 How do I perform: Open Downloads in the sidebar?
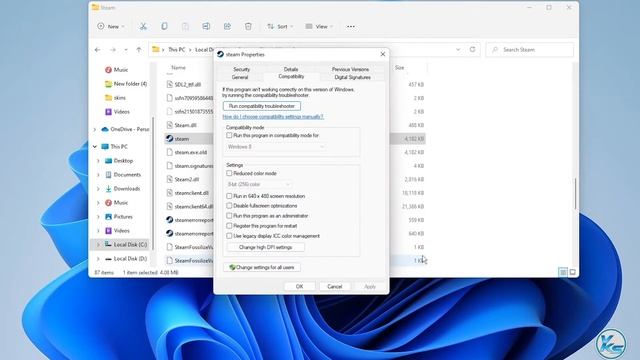tap(122, 189)
